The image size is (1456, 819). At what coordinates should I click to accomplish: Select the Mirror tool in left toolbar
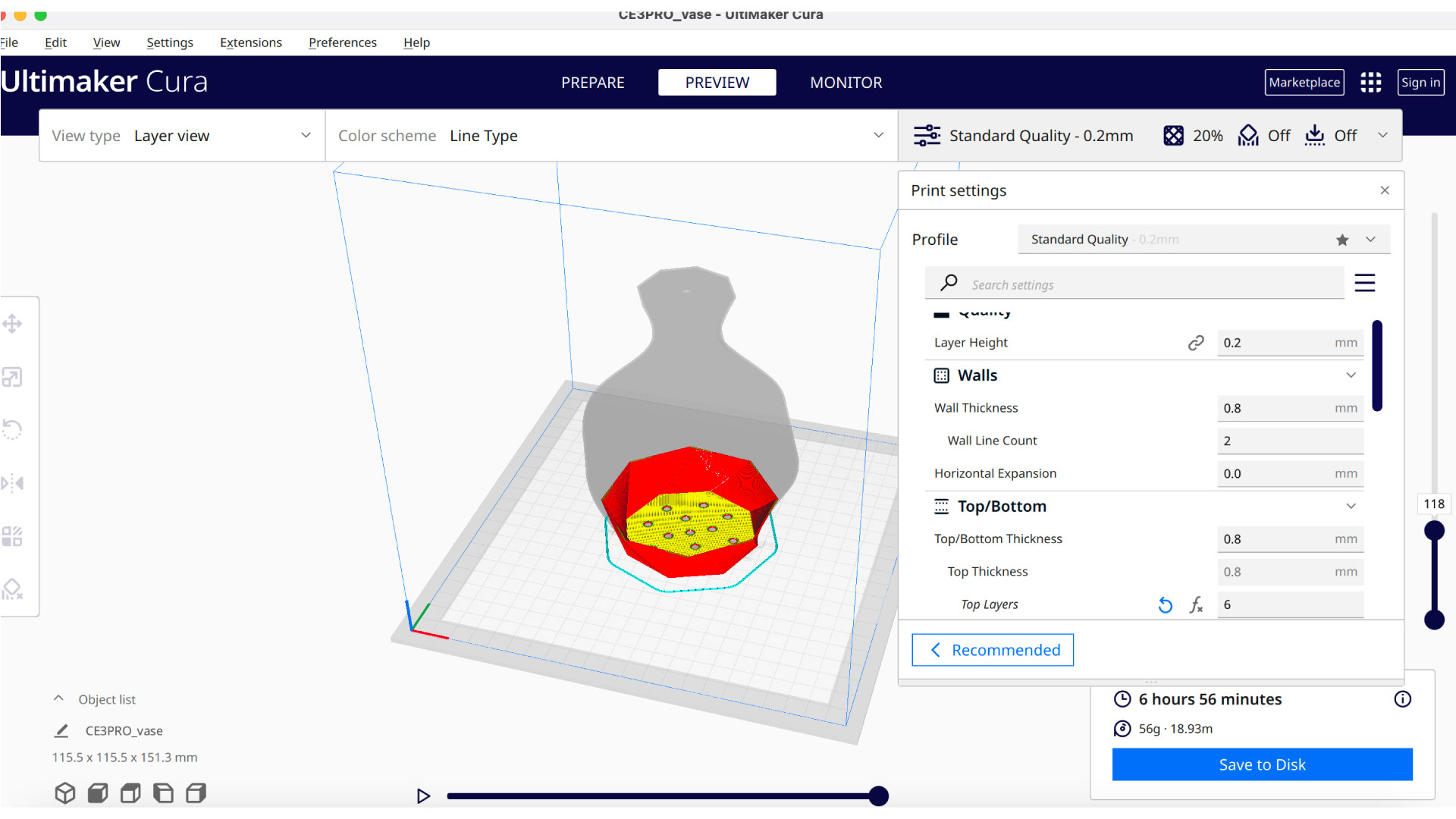pyautogui.click(x=12, y=483)
